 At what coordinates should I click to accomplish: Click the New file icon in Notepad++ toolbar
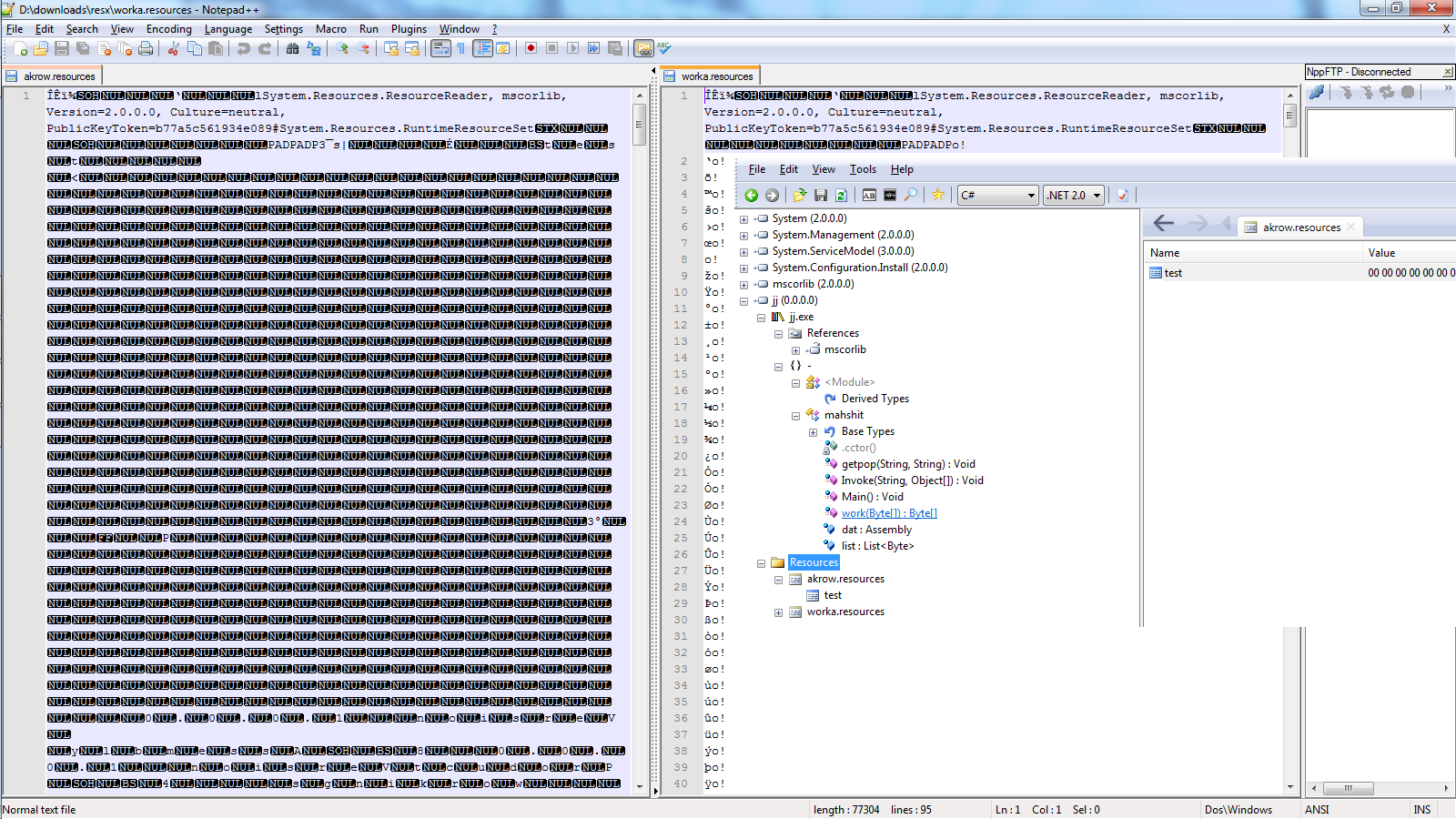tap(20, 48)
